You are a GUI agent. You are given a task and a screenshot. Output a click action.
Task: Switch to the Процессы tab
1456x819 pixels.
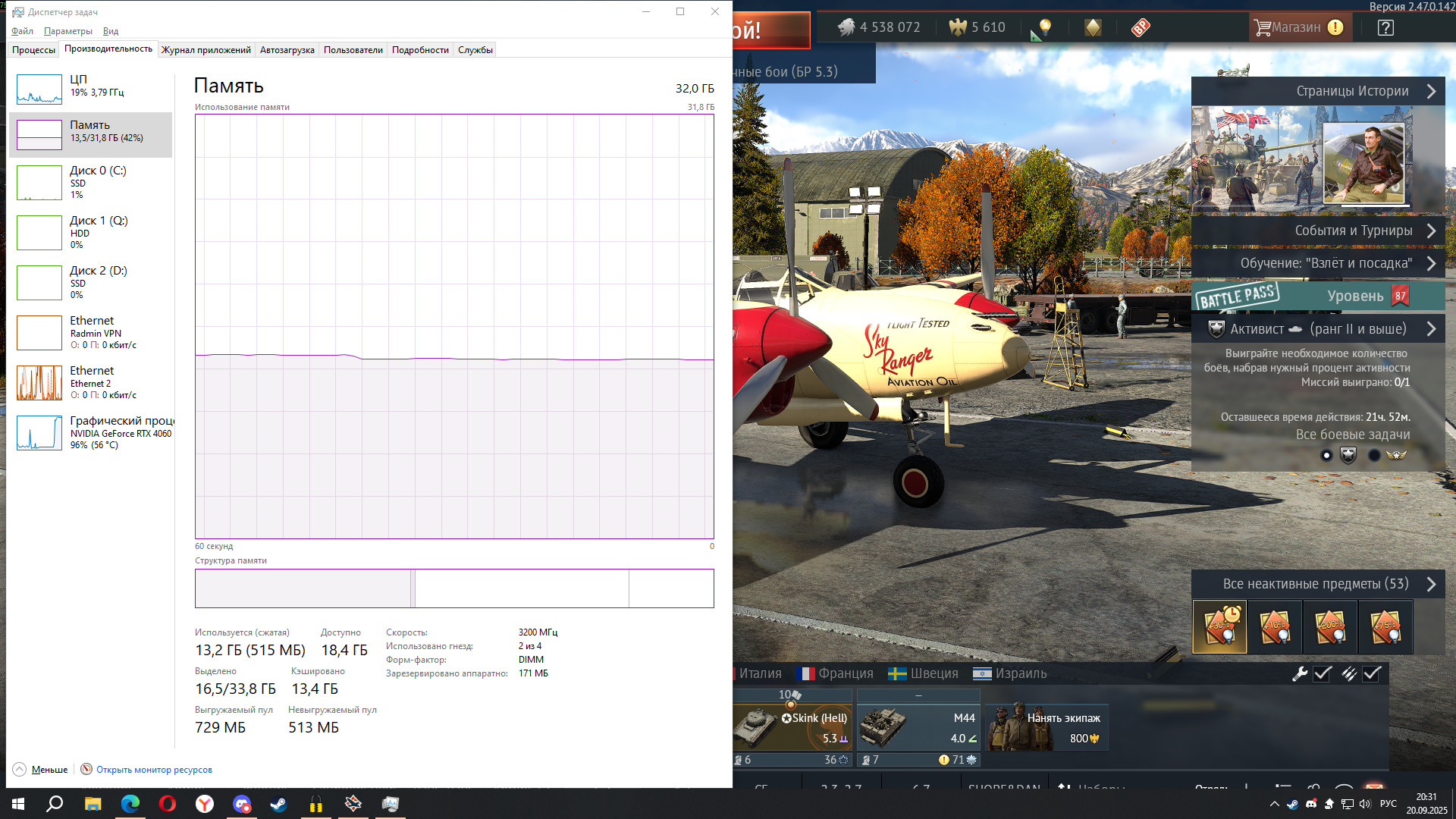[x=33, y=50]
